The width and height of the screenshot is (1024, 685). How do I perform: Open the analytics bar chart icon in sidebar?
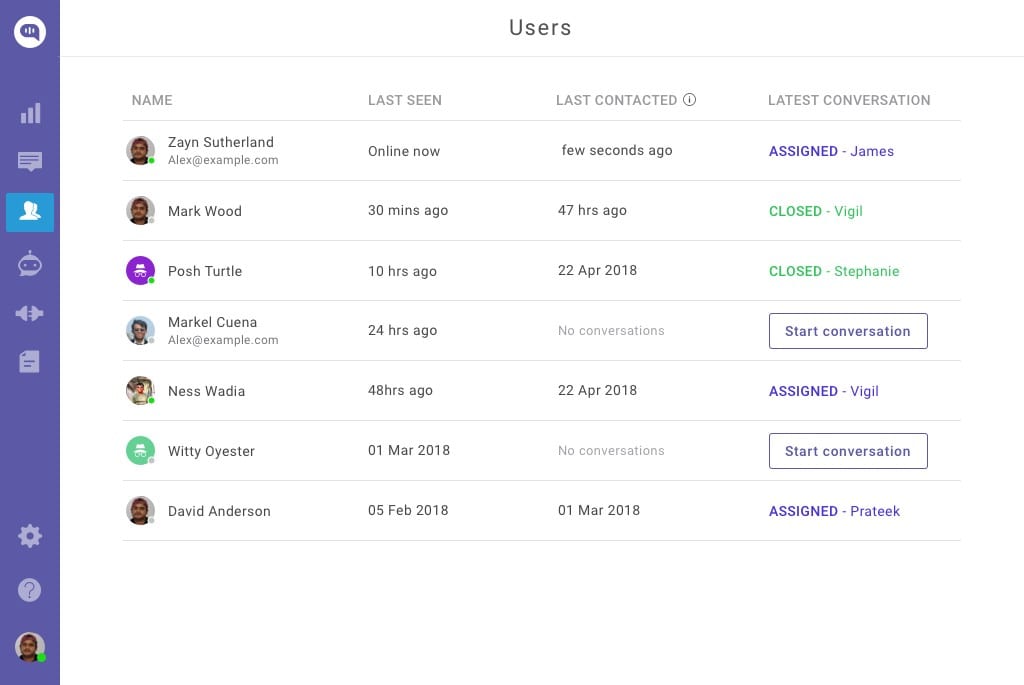(x=30, y=113)
